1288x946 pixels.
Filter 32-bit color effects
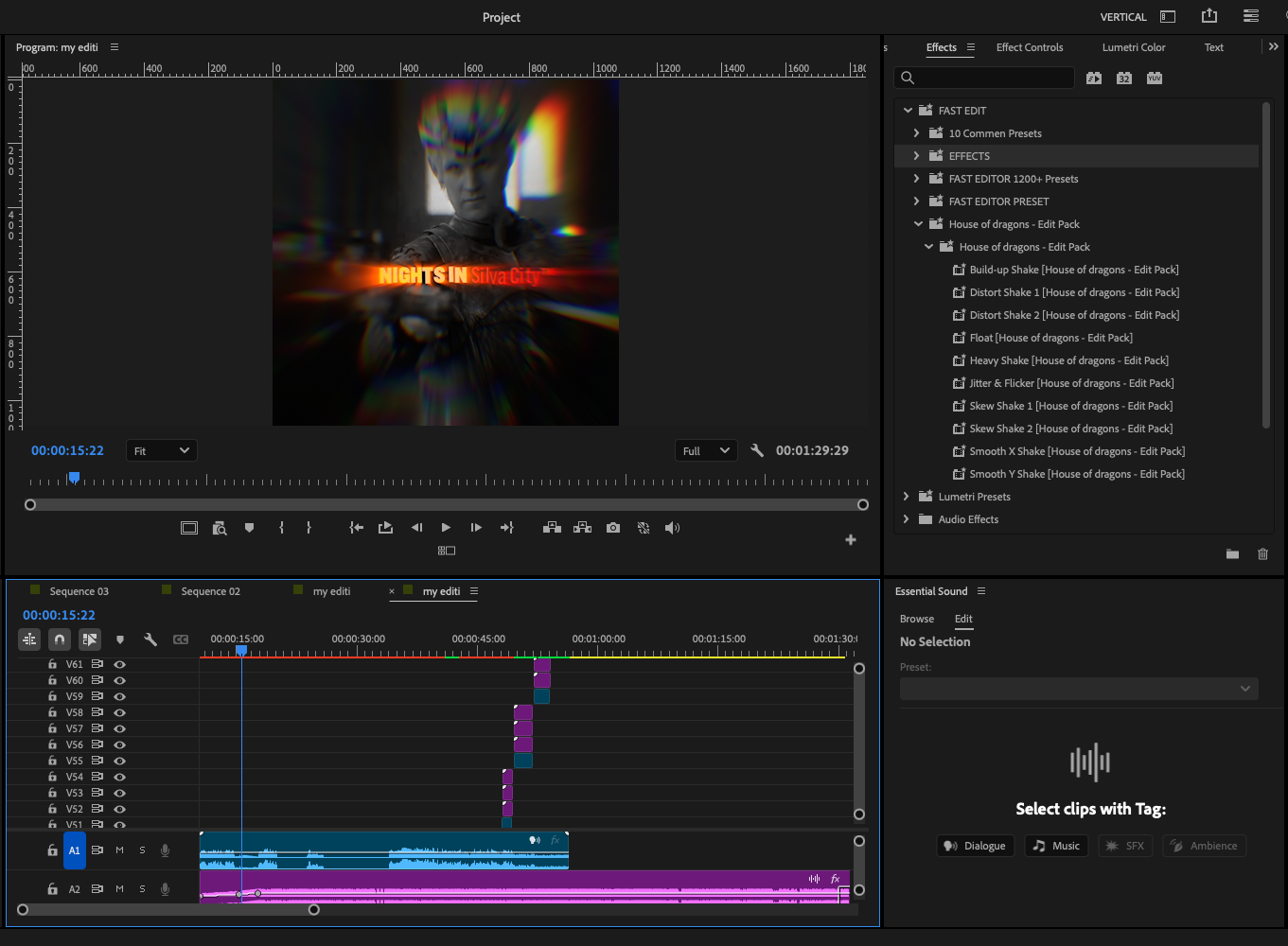[x=1124, y=79]
